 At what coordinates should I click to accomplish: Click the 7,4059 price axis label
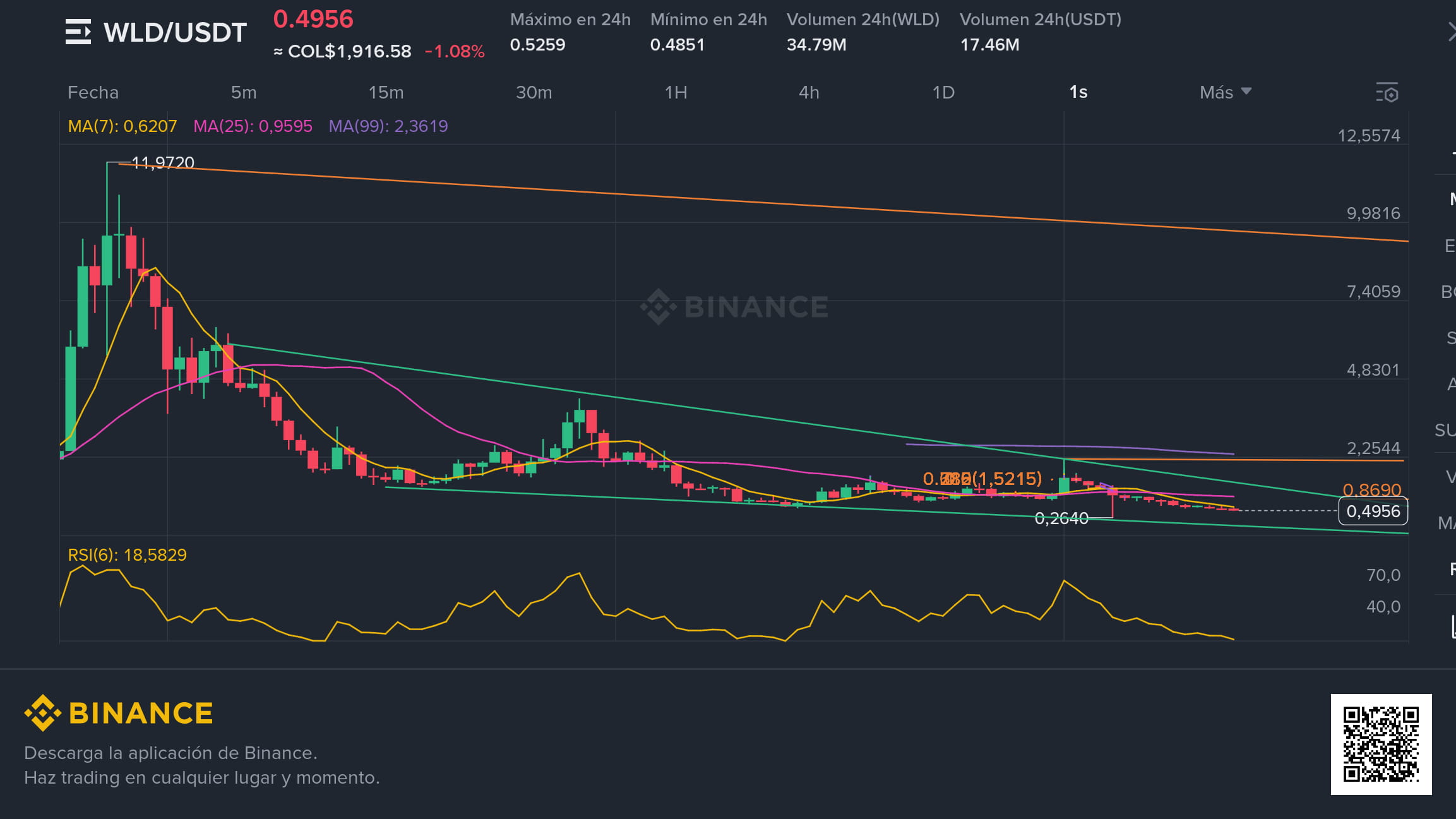point(1373,291)
